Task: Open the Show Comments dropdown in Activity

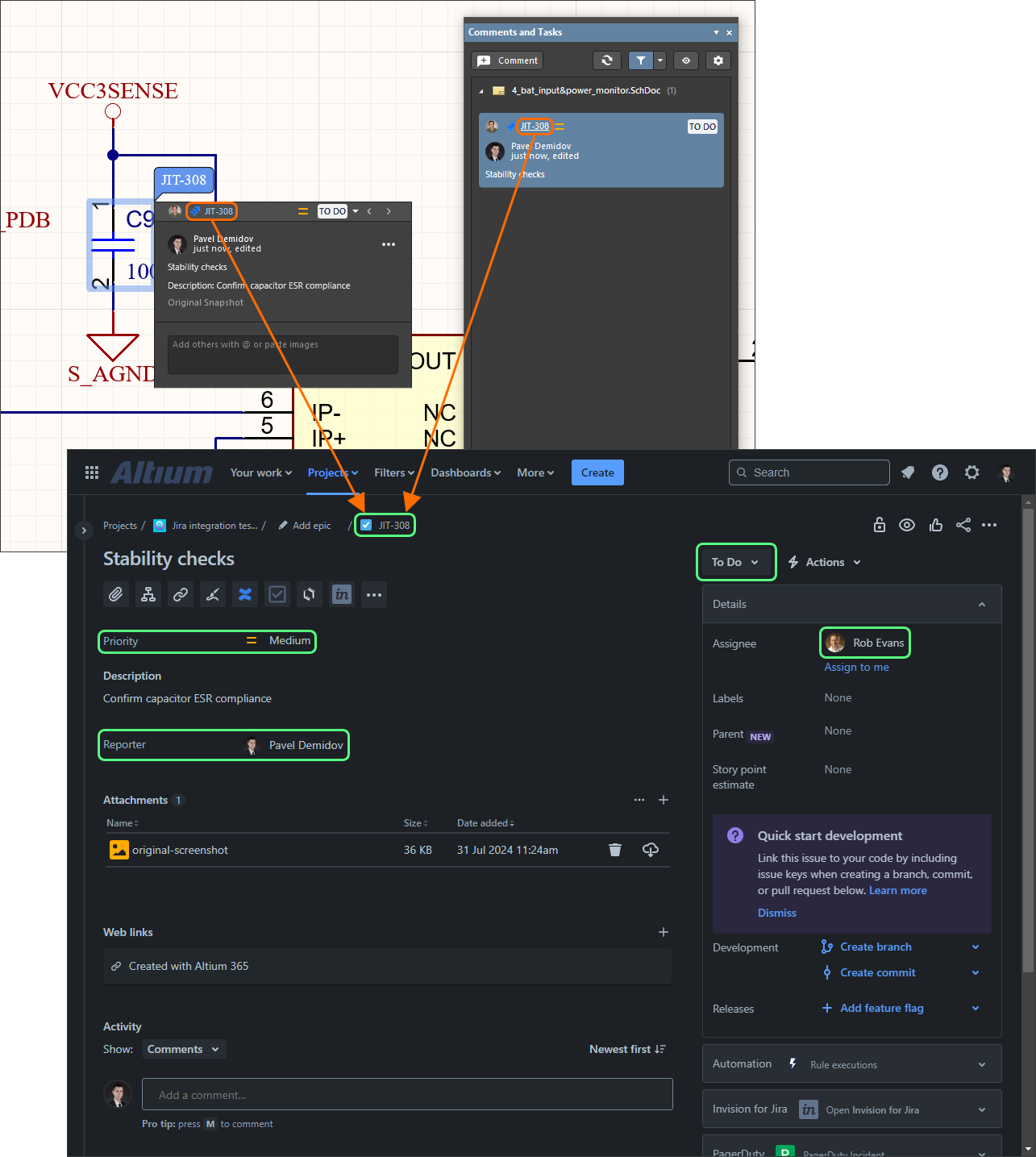Action: (x=185, y=1049)
